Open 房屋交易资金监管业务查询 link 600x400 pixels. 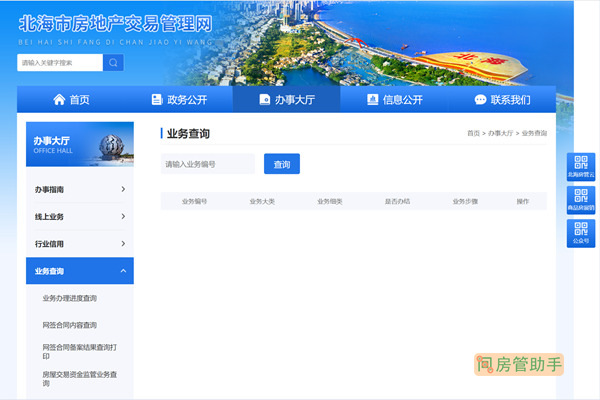(x=80, y=379)
